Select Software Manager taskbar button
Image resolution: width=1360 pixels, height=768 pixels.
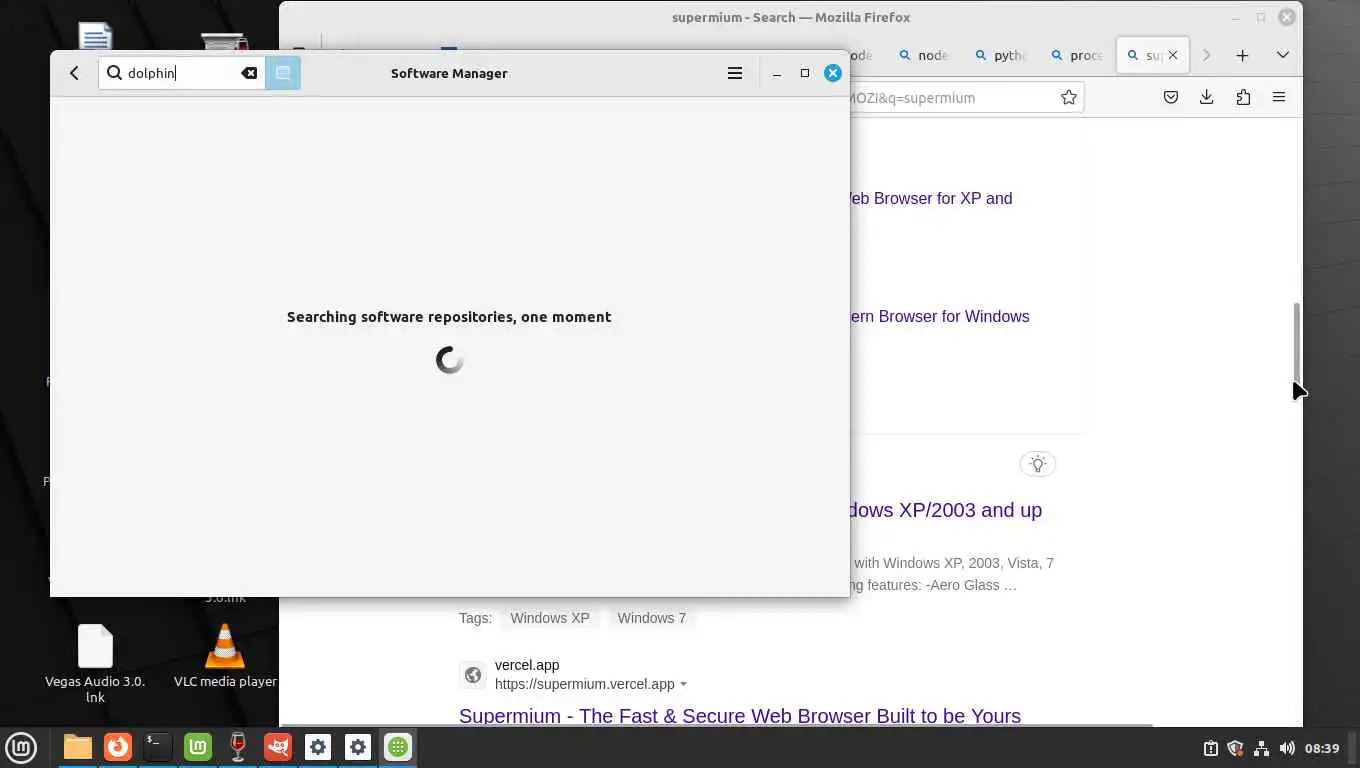coord(398,747)
